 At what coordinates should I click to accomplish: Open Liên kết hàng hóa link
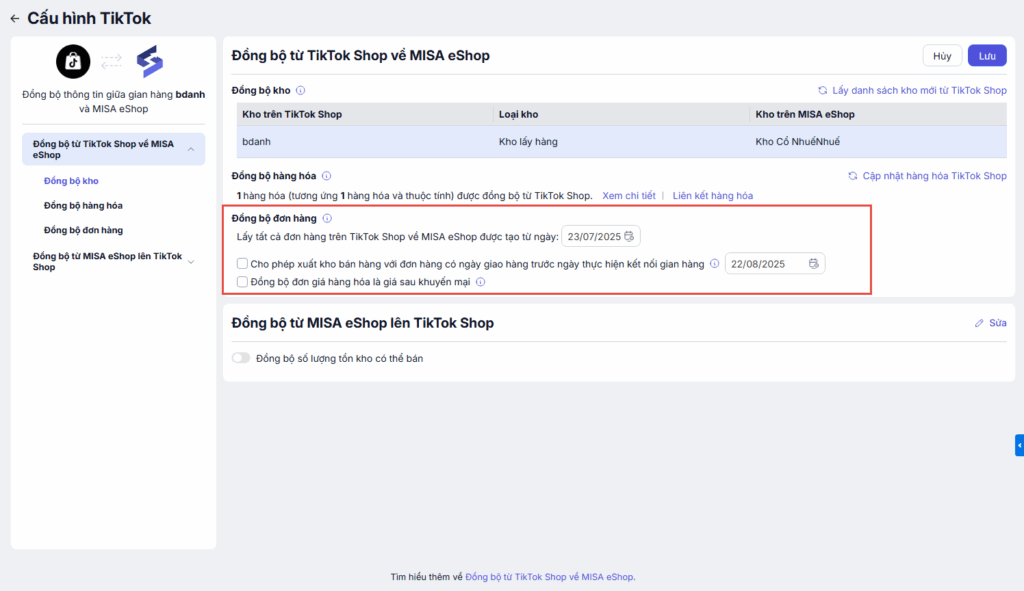point(712,196)
